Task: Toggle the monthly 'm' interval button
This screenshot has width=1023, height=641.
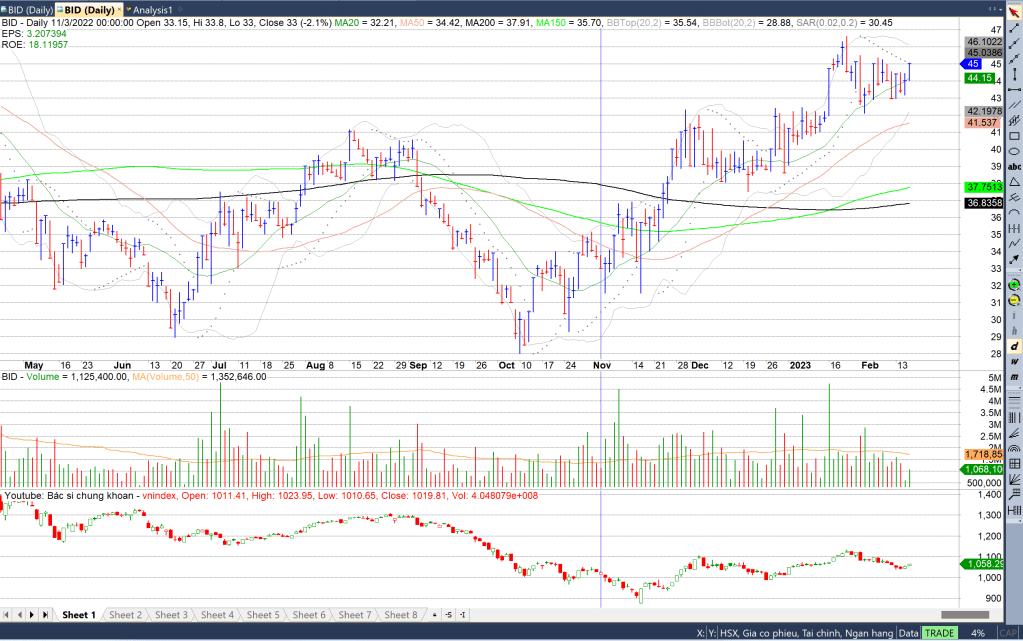Action: click(x=1014, y=376)
